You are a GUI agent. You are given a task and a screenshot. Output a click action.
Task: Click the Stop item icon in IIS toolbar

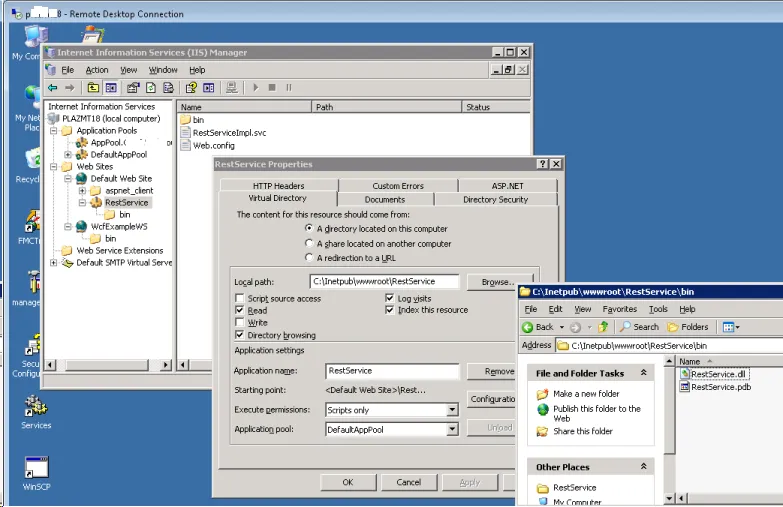pyautogui.click(x=272, y=88)
